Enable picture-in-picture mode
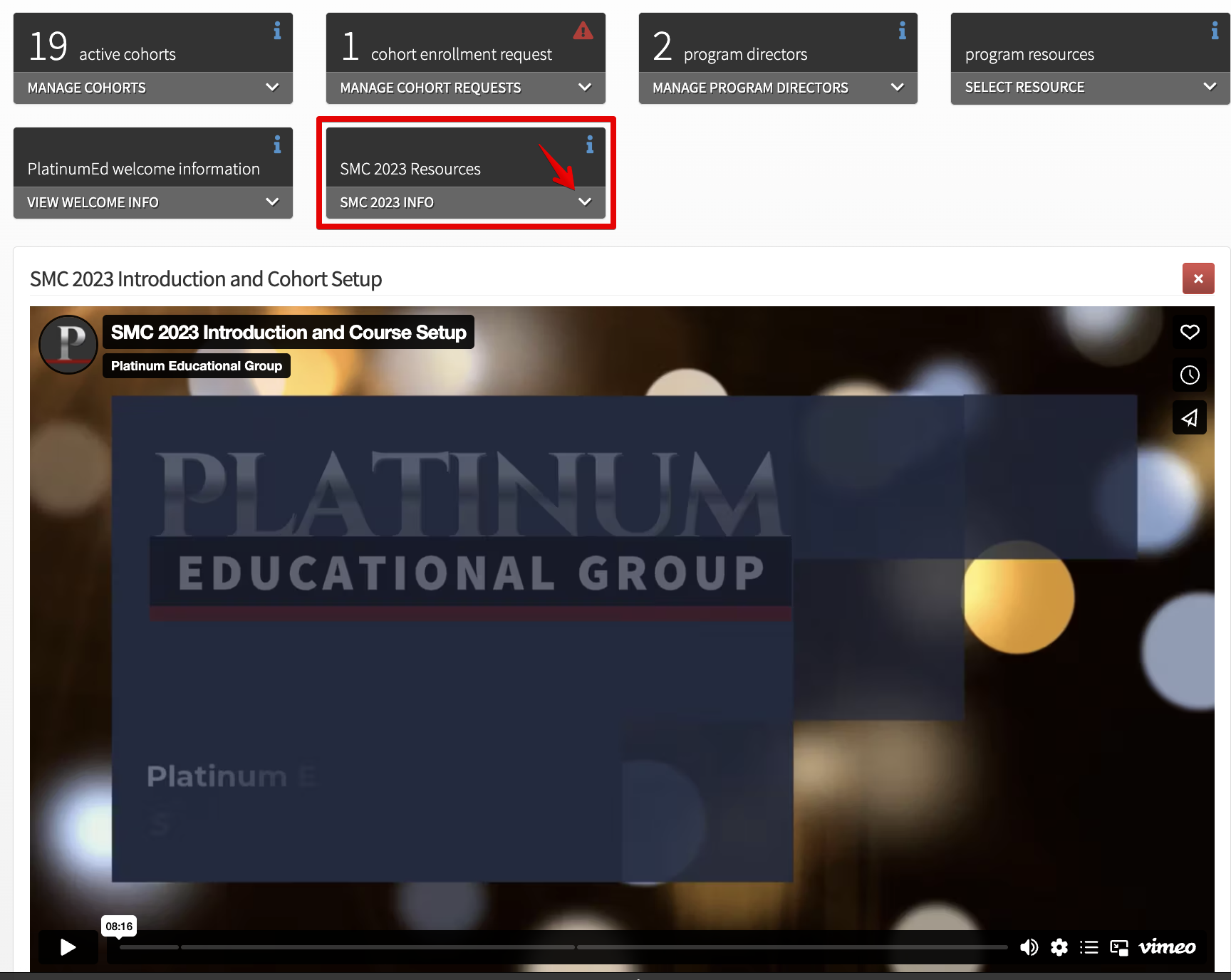1231x980 pixels. (x=1119, y=948)
